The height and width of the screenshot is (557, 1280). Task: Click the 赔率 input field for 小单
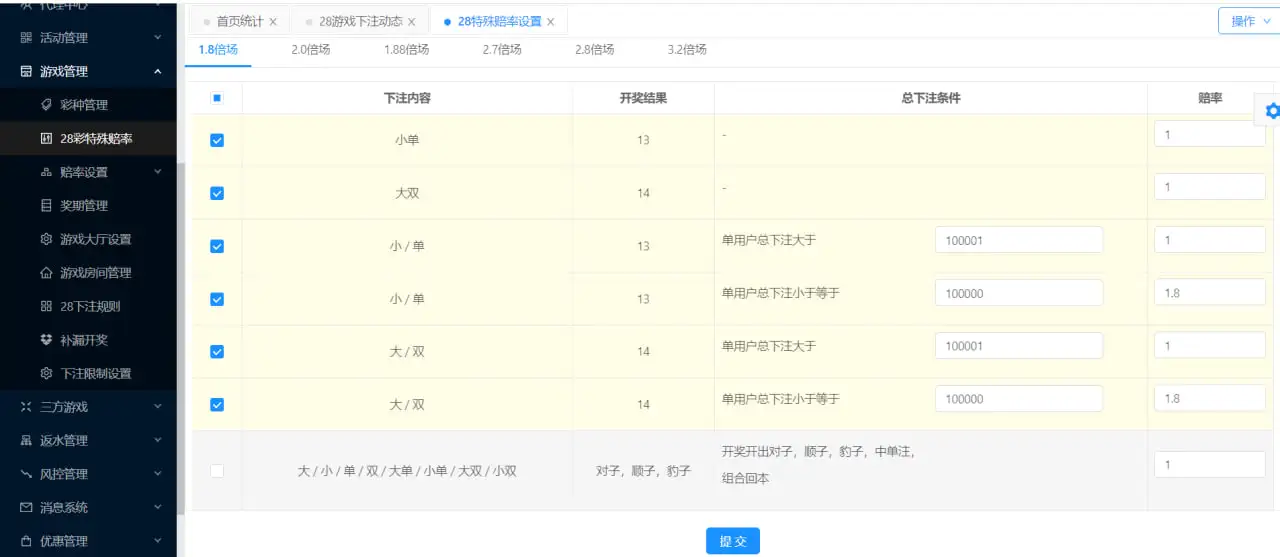tap(1209, 134)
